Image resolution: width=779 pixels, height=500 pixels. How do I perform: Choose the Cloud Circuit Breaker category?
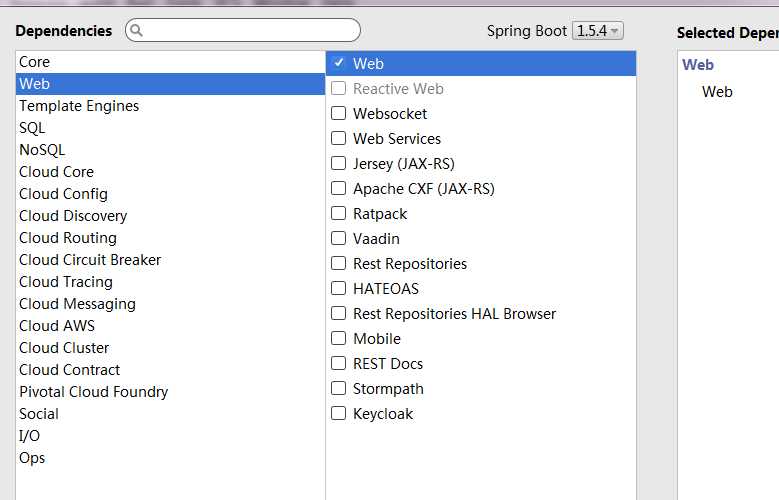tap(170, 260)
